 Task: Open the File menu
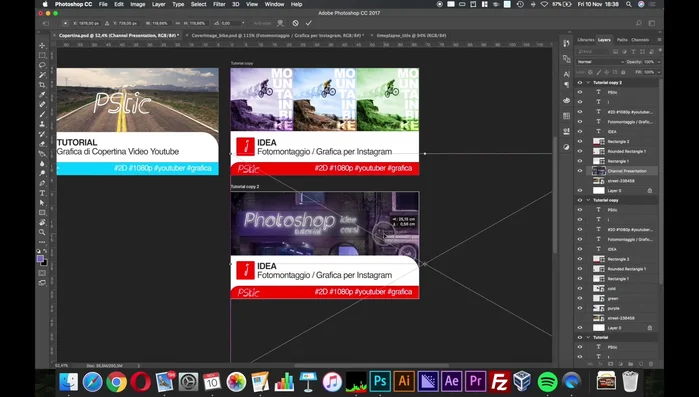point(103,4)
